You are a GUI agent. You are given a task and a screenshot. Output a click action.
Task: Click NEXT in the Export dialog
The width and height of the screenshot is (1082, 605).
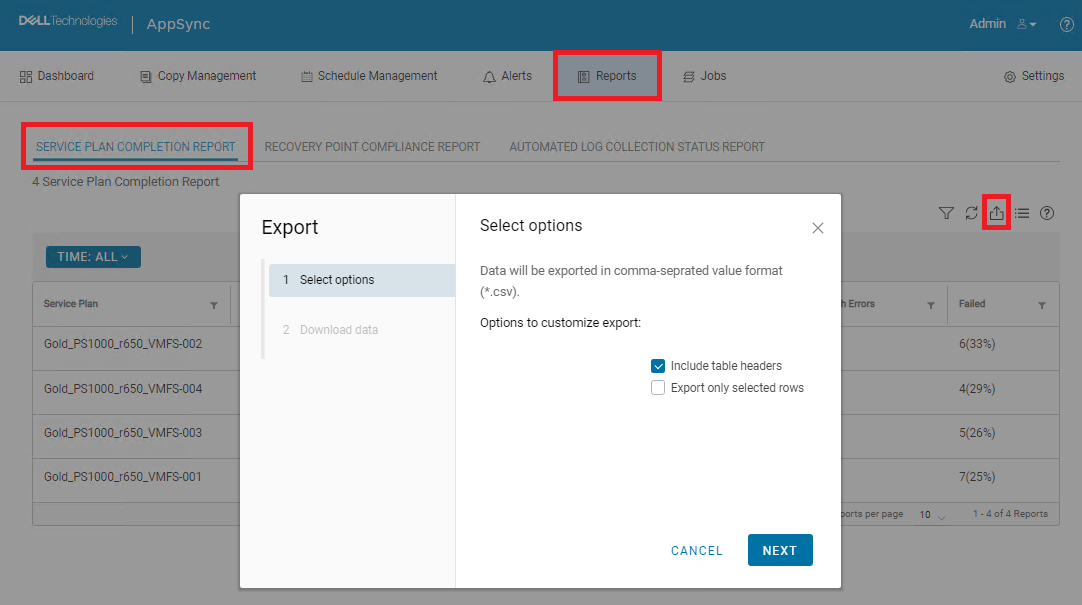tap(780, 549)
